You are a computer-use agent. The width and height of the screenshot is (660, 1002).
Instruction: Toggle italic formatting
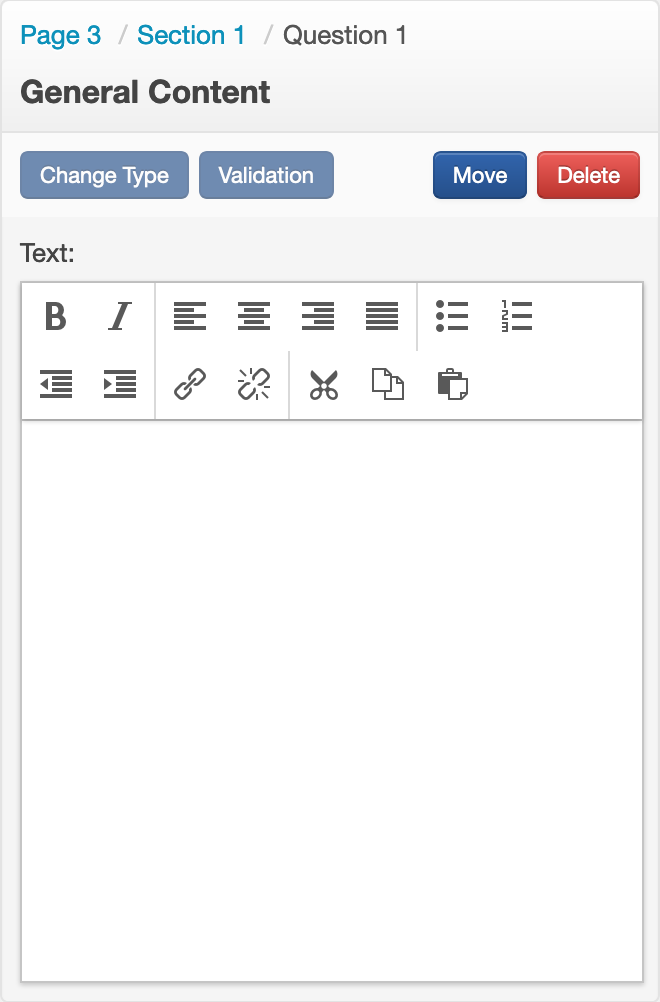click(x=120, y=317)
